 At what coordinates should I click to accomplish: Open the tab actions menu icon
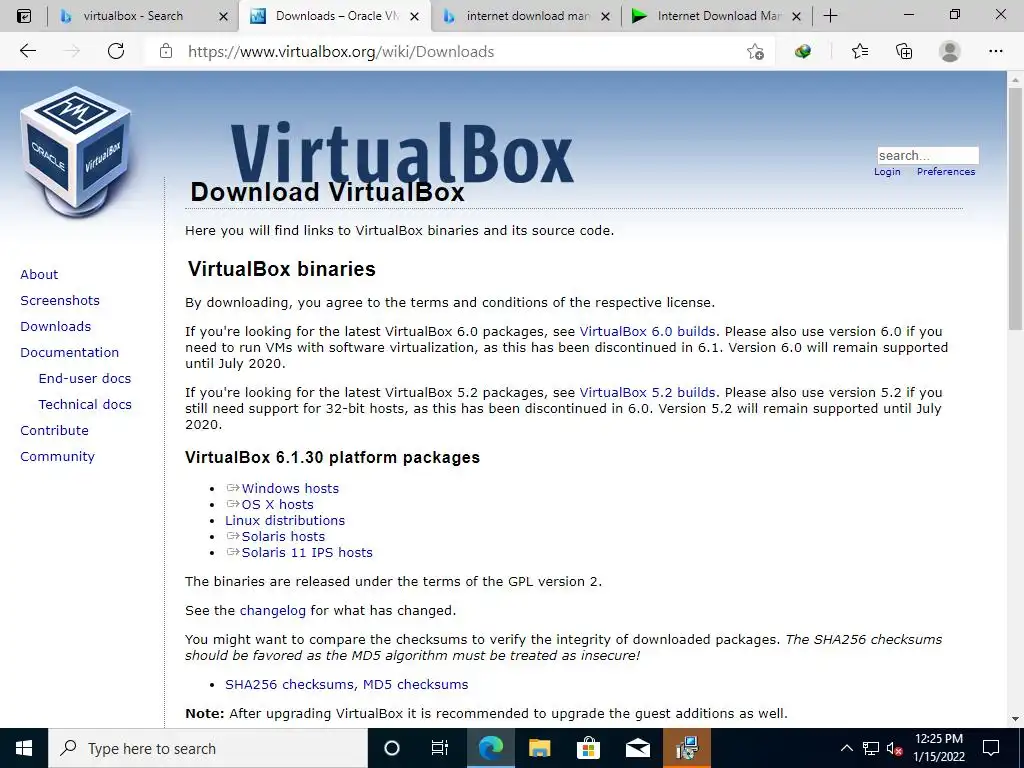coord(24,16)
